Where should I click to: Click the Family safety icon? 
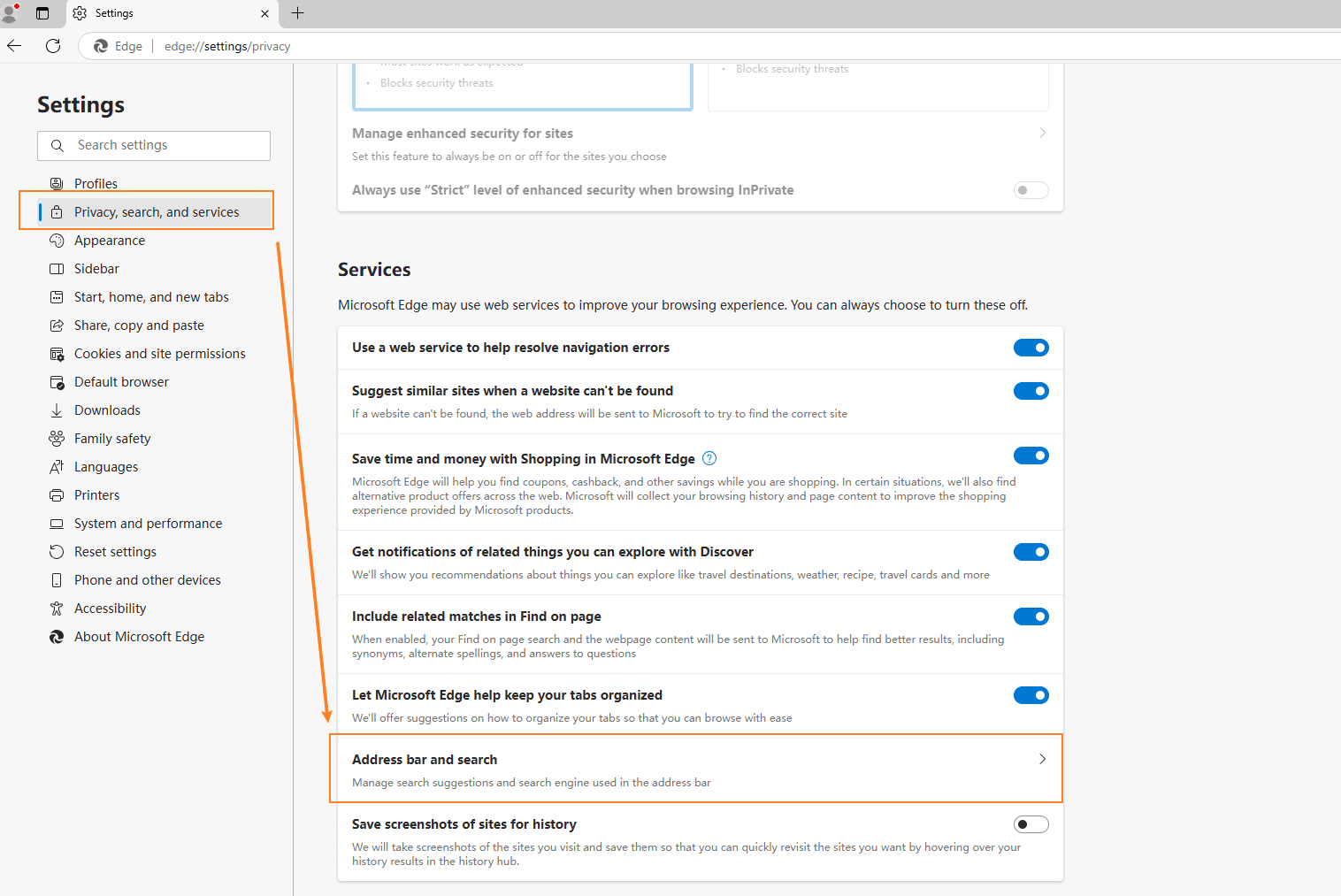coord(57,439)
